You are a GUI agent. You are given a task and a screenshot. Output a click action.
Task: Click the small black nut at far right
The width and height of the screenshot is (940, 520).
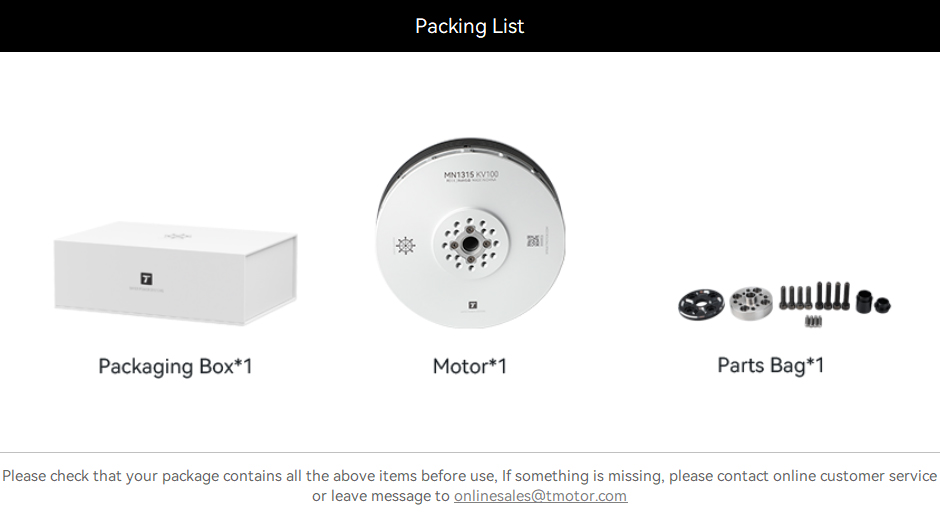tap(882, 304)
